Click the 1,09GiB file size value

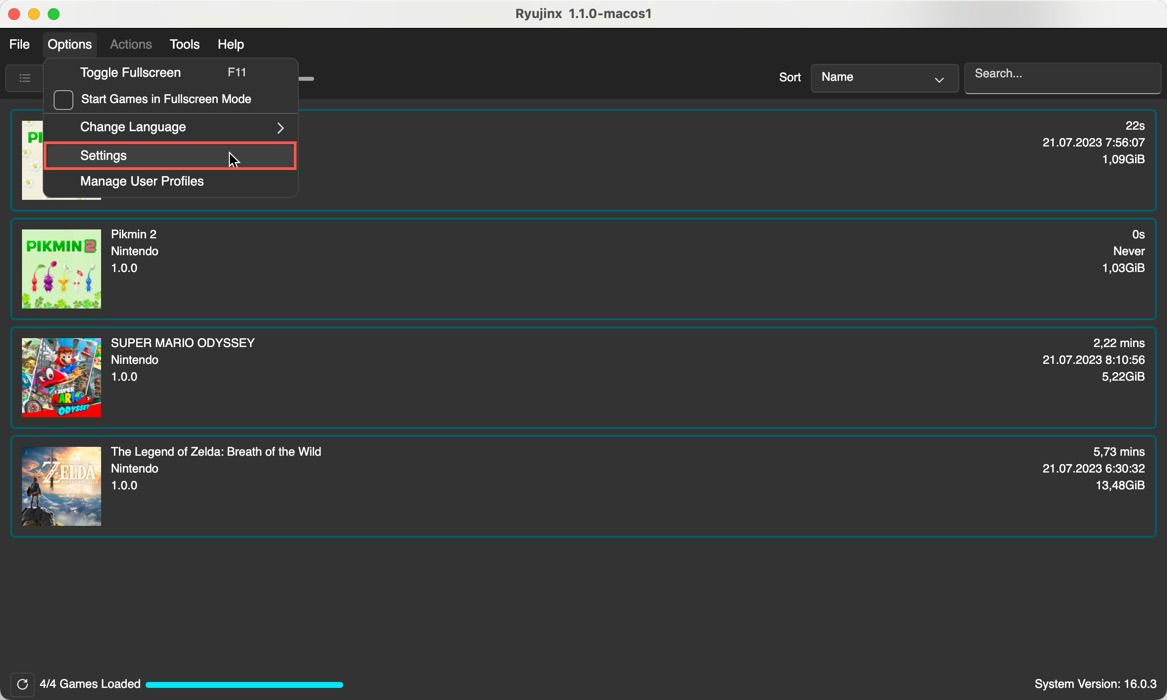tap(1123, 159)
